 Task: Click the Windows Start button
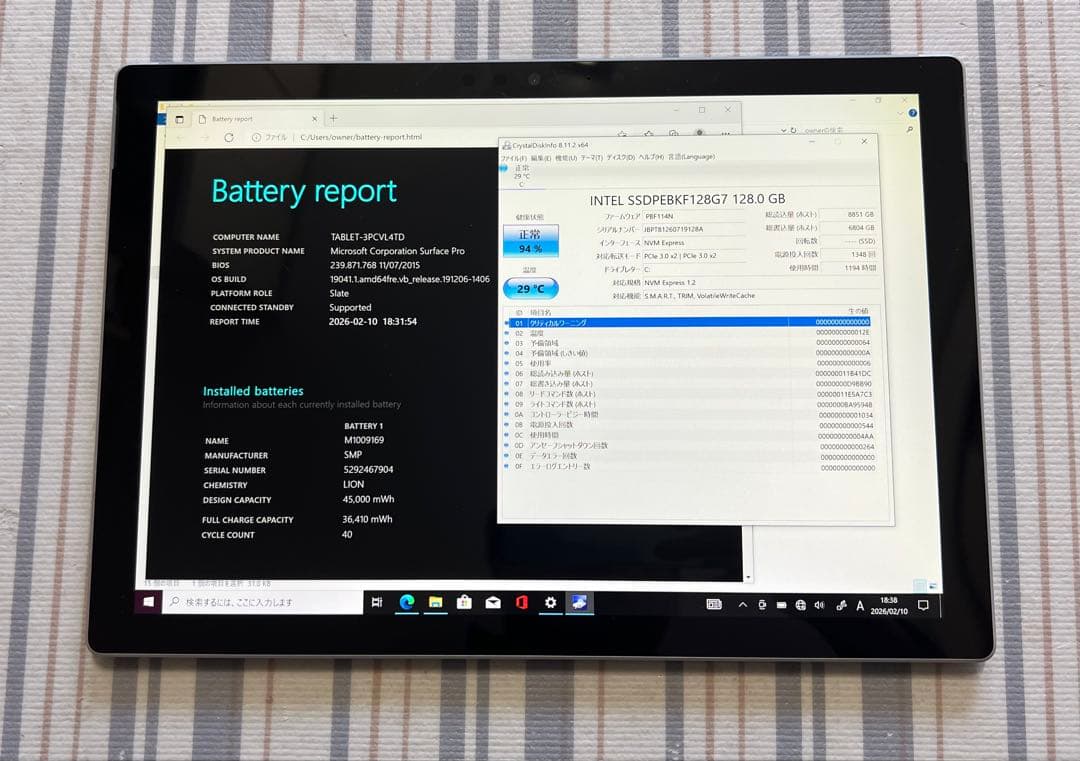[x=146, y=603]
